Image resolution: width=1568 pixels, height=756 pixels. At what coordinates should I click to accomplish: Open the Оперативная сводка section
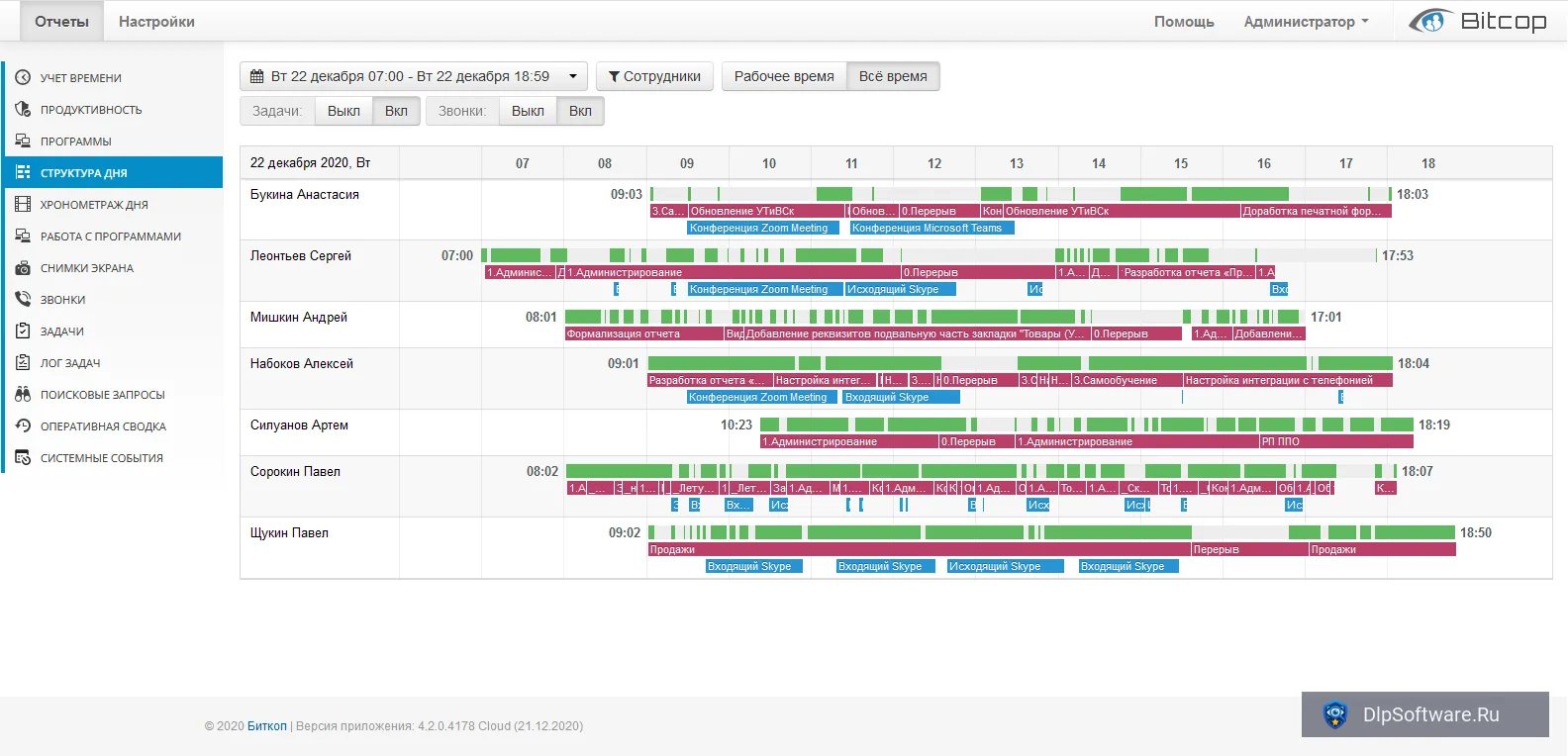tap(113, 425)
